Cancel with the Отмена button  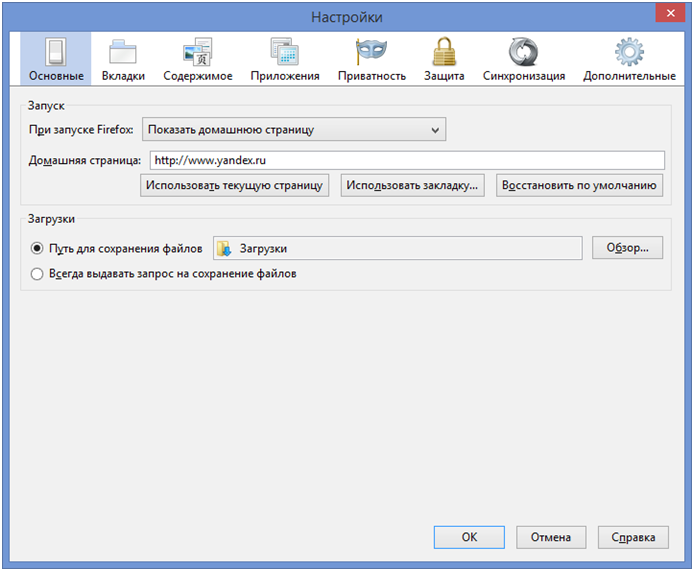point(551,537)
